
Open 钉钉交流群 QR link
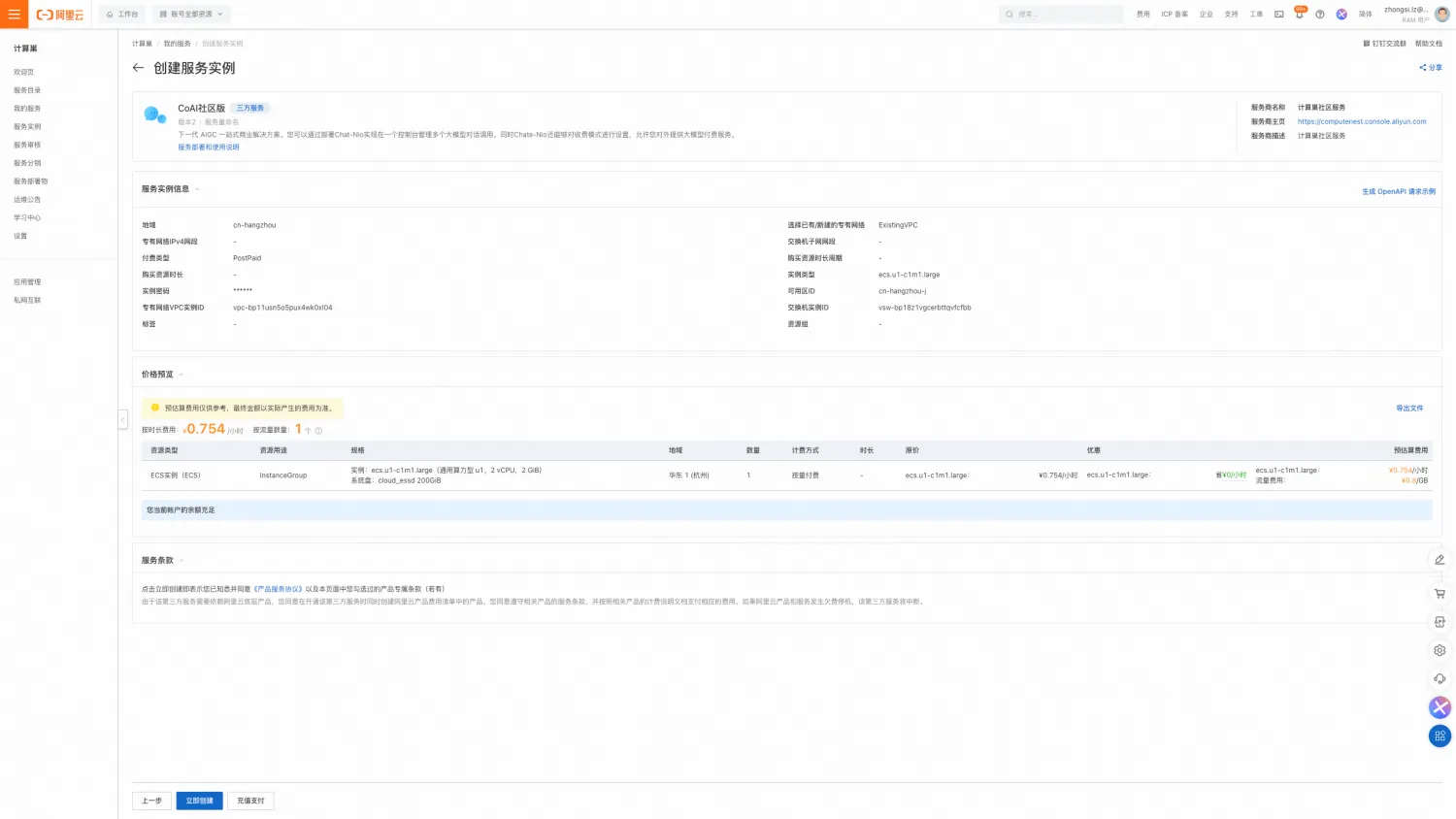point(1384,44)
